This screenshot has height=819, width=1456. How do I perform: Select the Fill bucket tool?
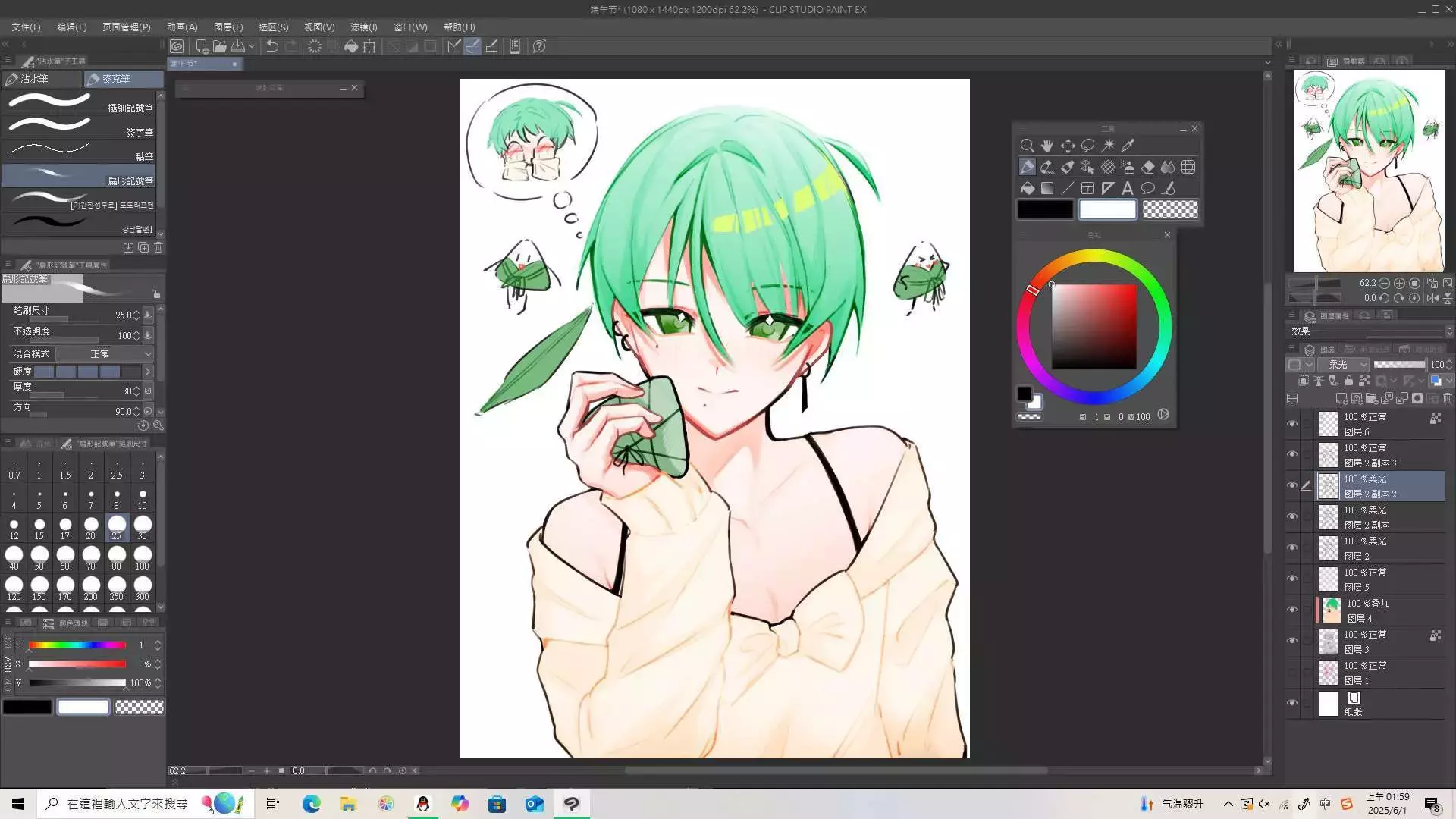tap(1027, 188)
